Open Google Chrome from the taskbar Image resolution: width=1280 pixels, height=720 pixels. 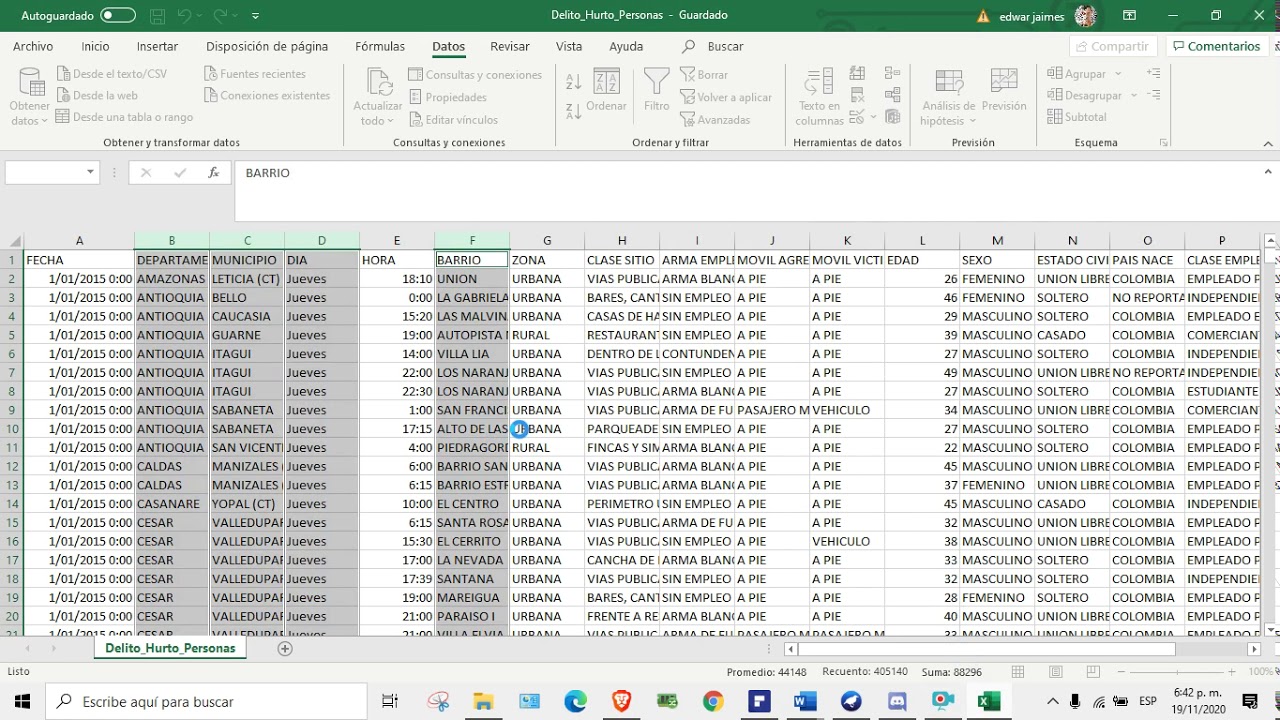[x=712, y=701]
